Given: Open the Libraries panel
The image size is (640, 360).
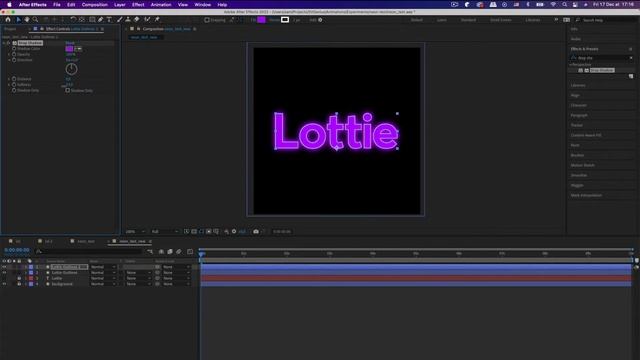Looking at the screenshot, I should [578, 85].
